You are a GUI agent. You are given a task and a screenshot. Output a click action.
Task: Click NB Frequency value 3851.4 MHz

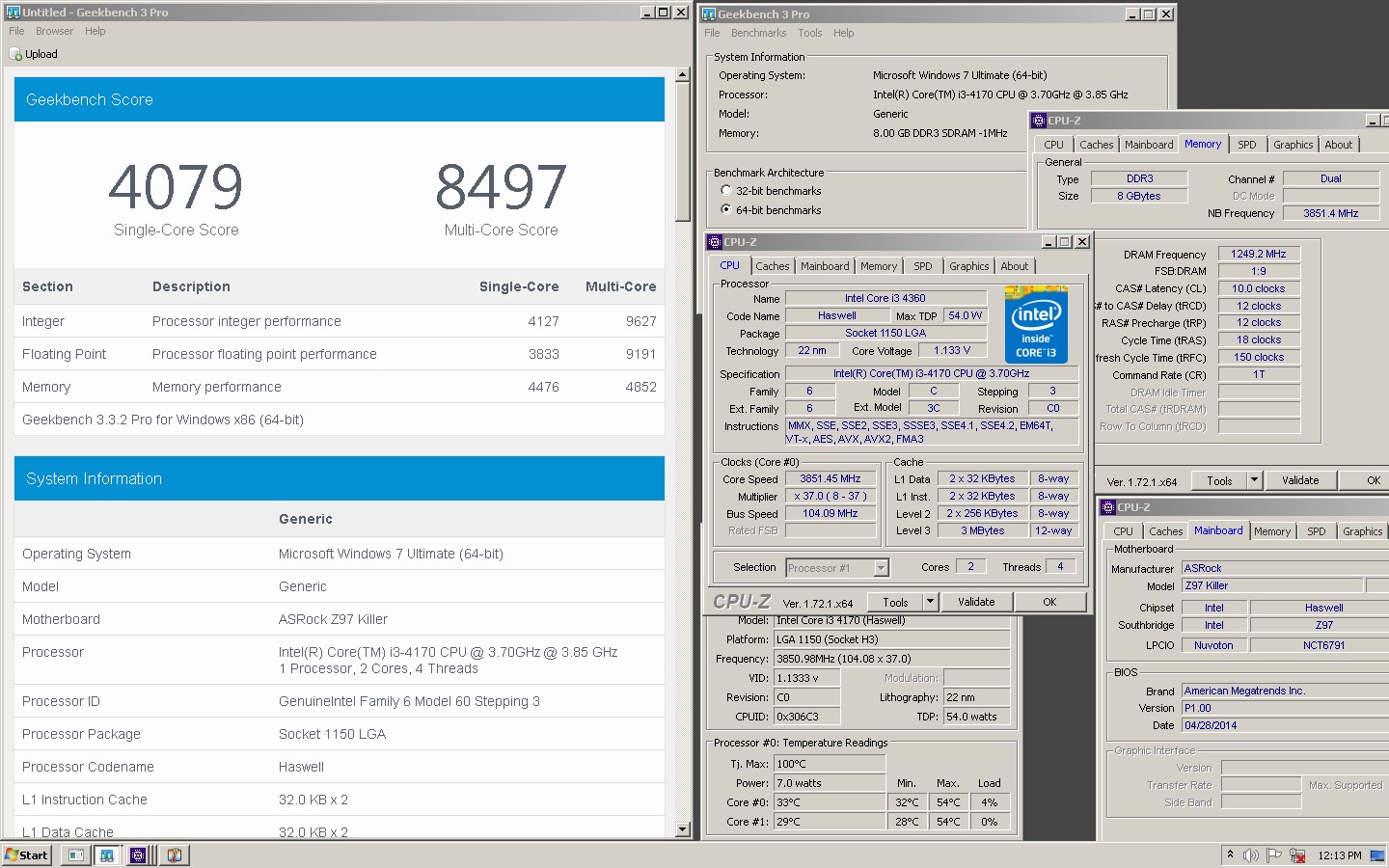[x=1331, y=214]
